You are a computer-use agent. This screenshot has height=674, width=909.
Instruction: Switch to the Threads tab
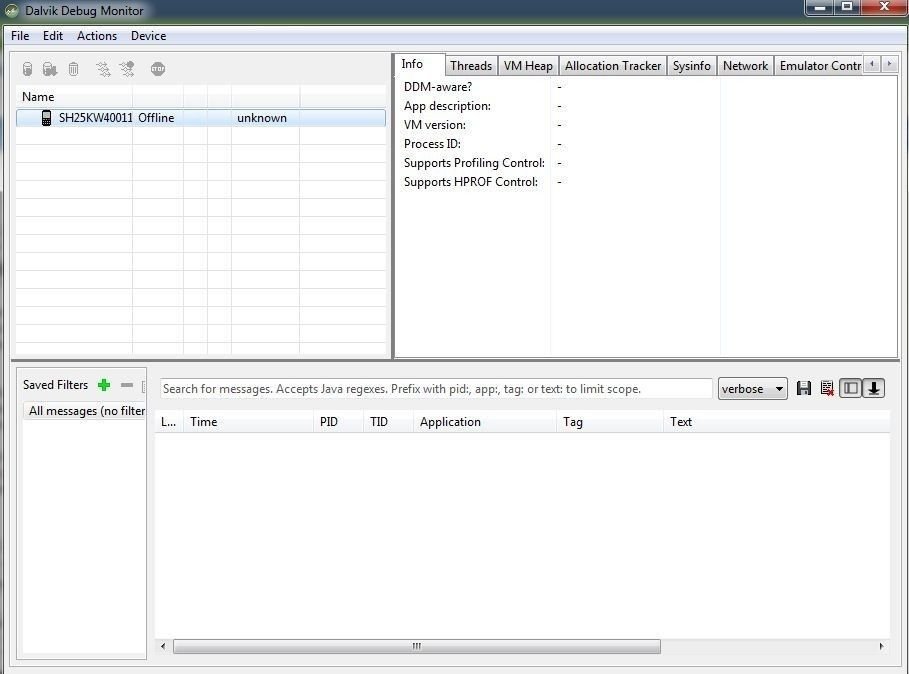471,65
